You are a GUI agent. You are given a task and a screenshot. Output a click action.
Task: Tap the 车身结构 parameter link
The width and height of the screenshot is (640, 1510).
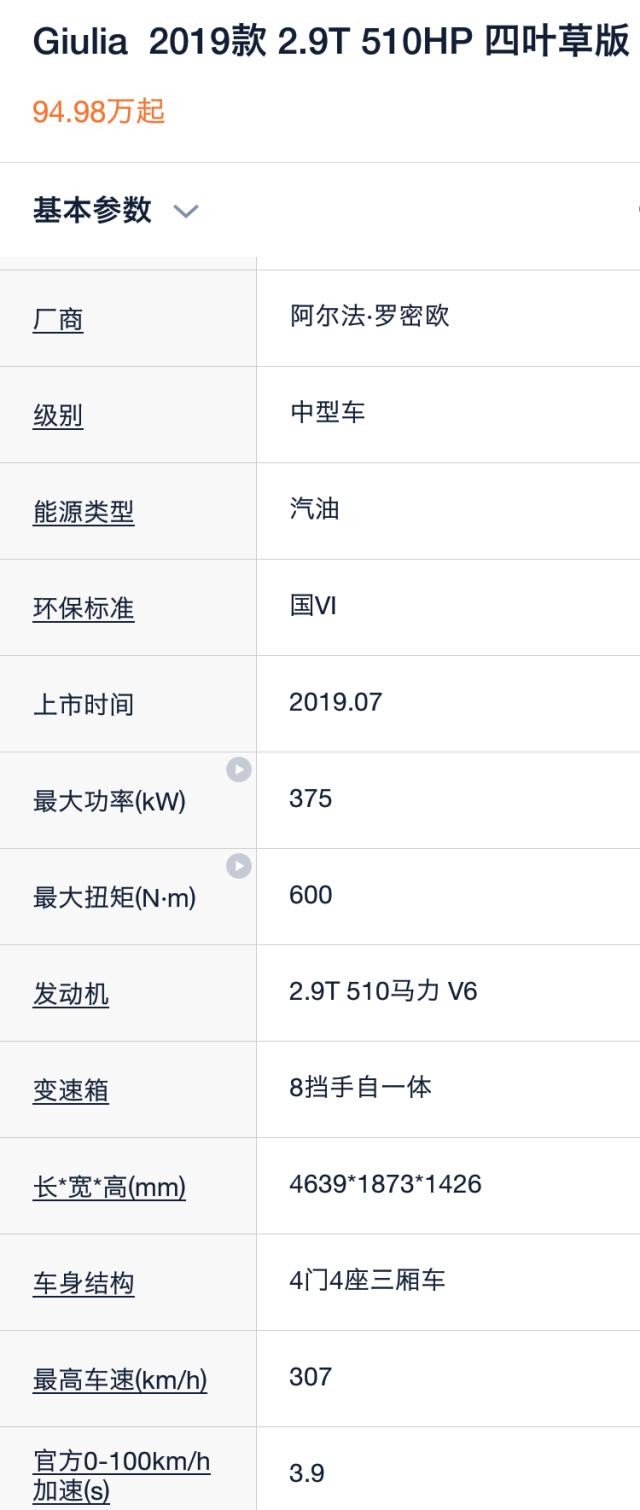(x=83, y=1283)
